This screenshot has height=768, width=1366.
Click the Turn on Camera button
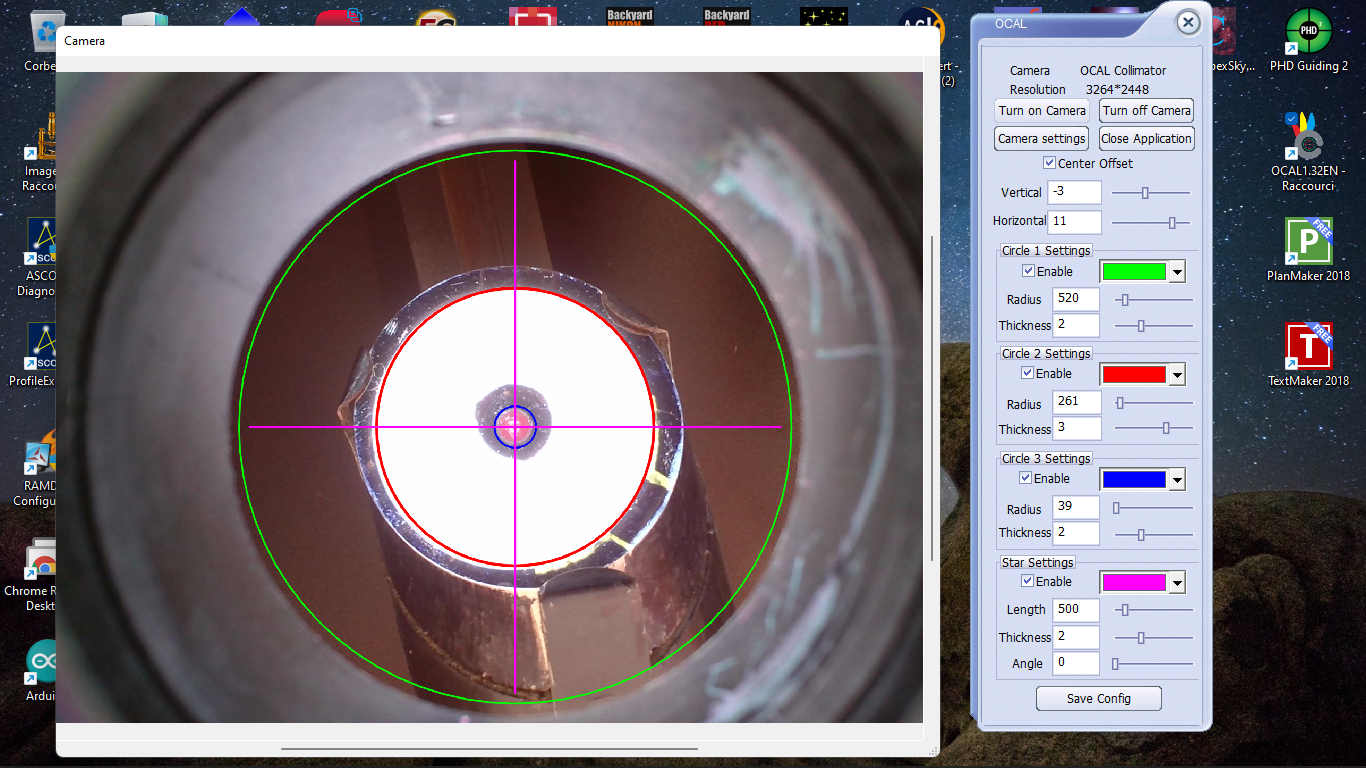1041,111
